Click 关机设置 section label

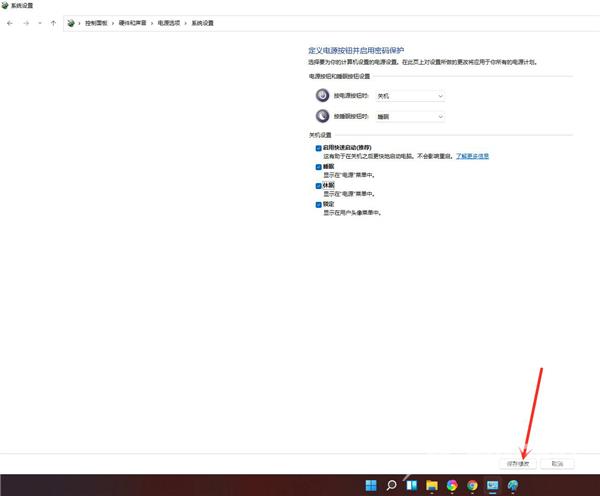point(320,135)
